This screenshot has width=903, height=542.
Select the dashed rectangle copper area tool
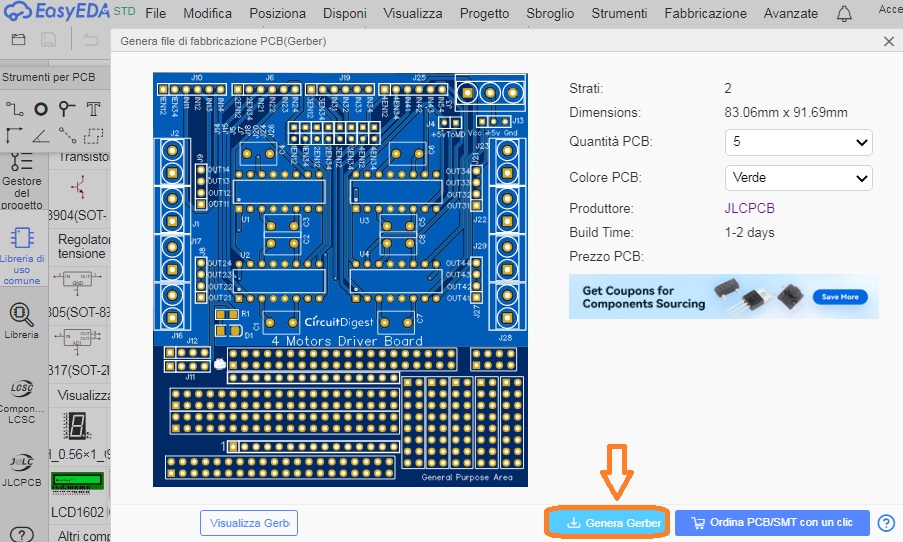[x=93, y=135]
